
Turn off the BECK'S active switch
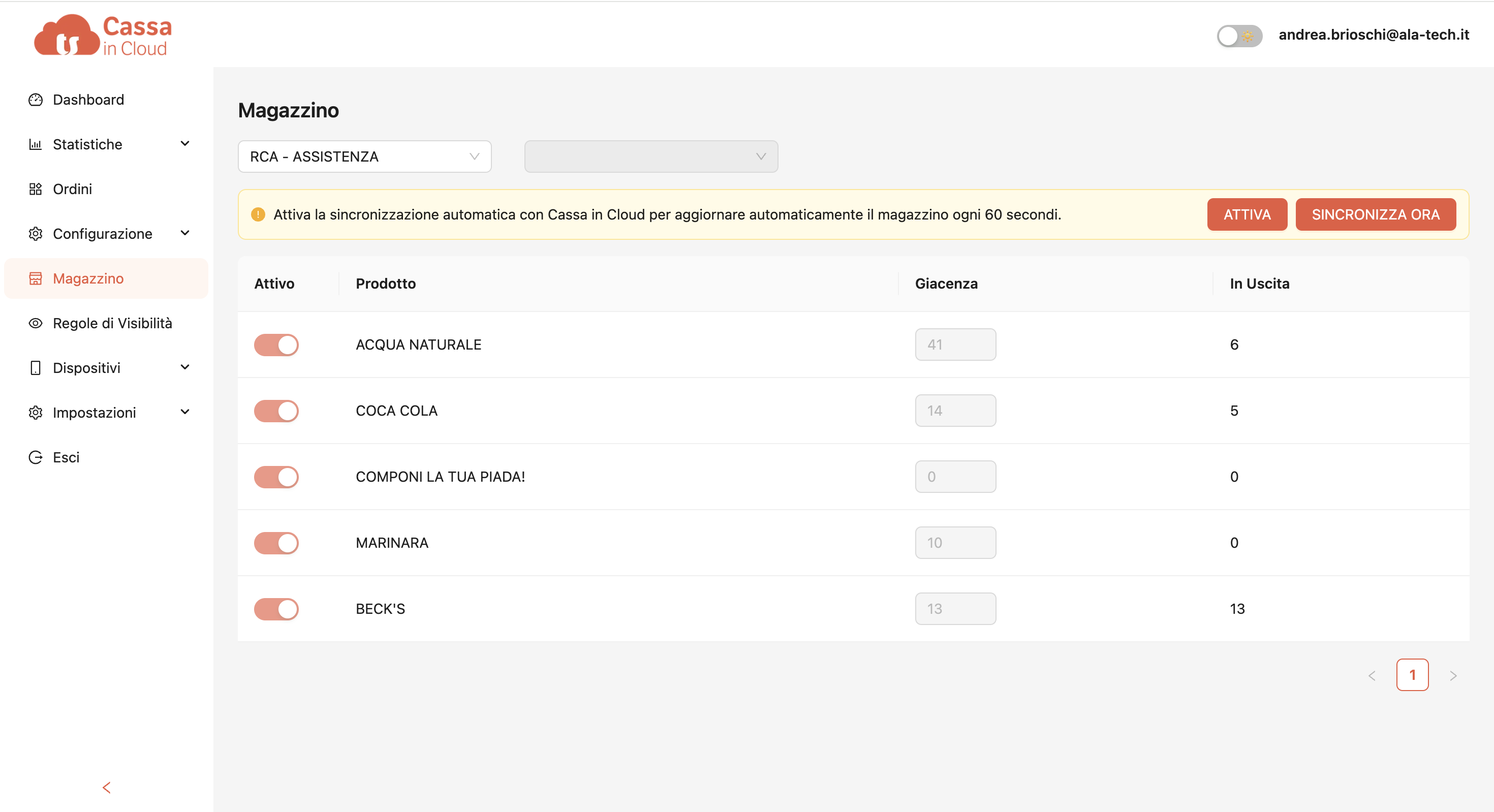pos(276,609)
